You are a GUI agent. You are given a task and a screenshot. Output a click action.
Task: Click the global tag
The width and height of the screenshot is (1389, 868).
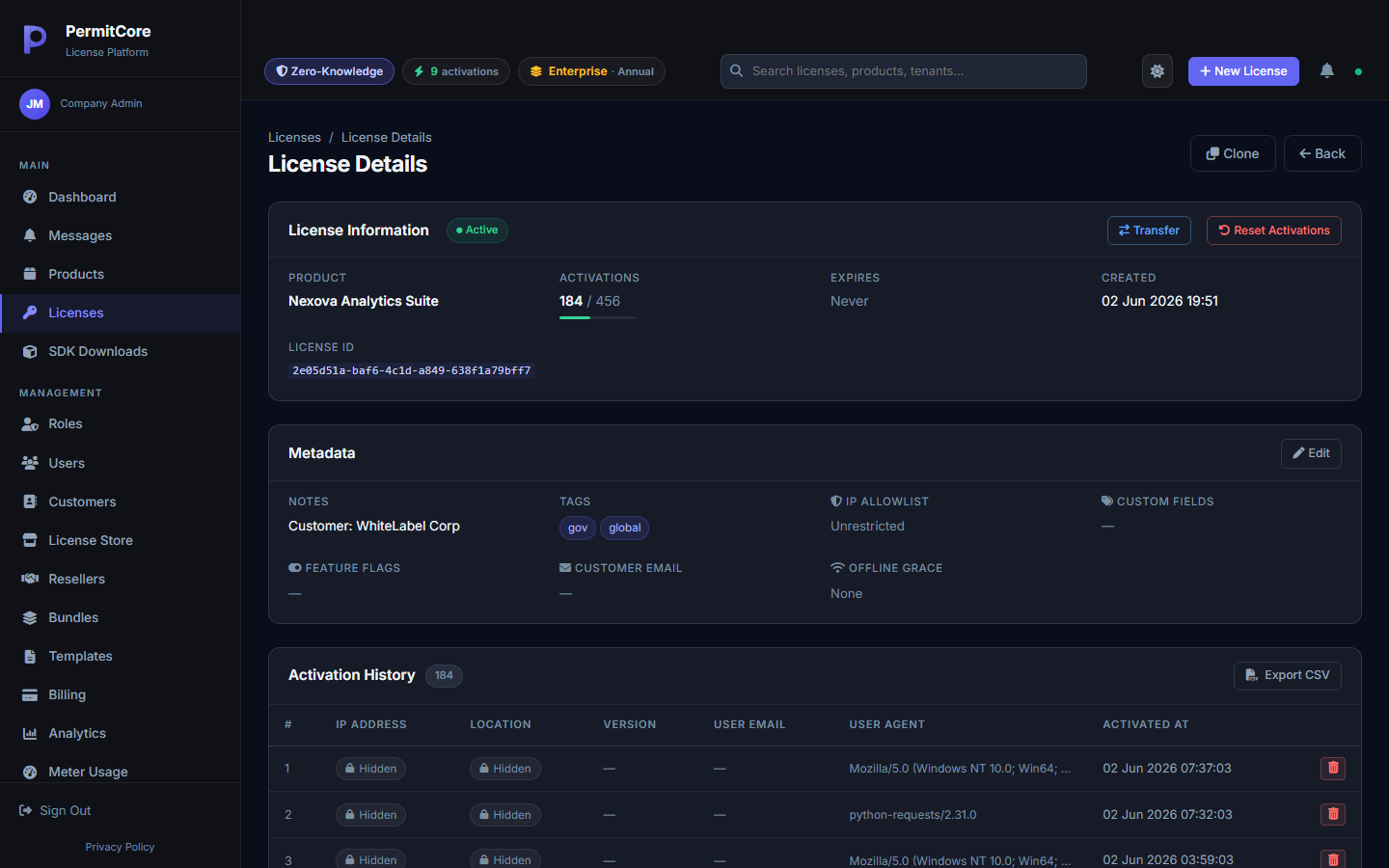(x=625, y=528)
